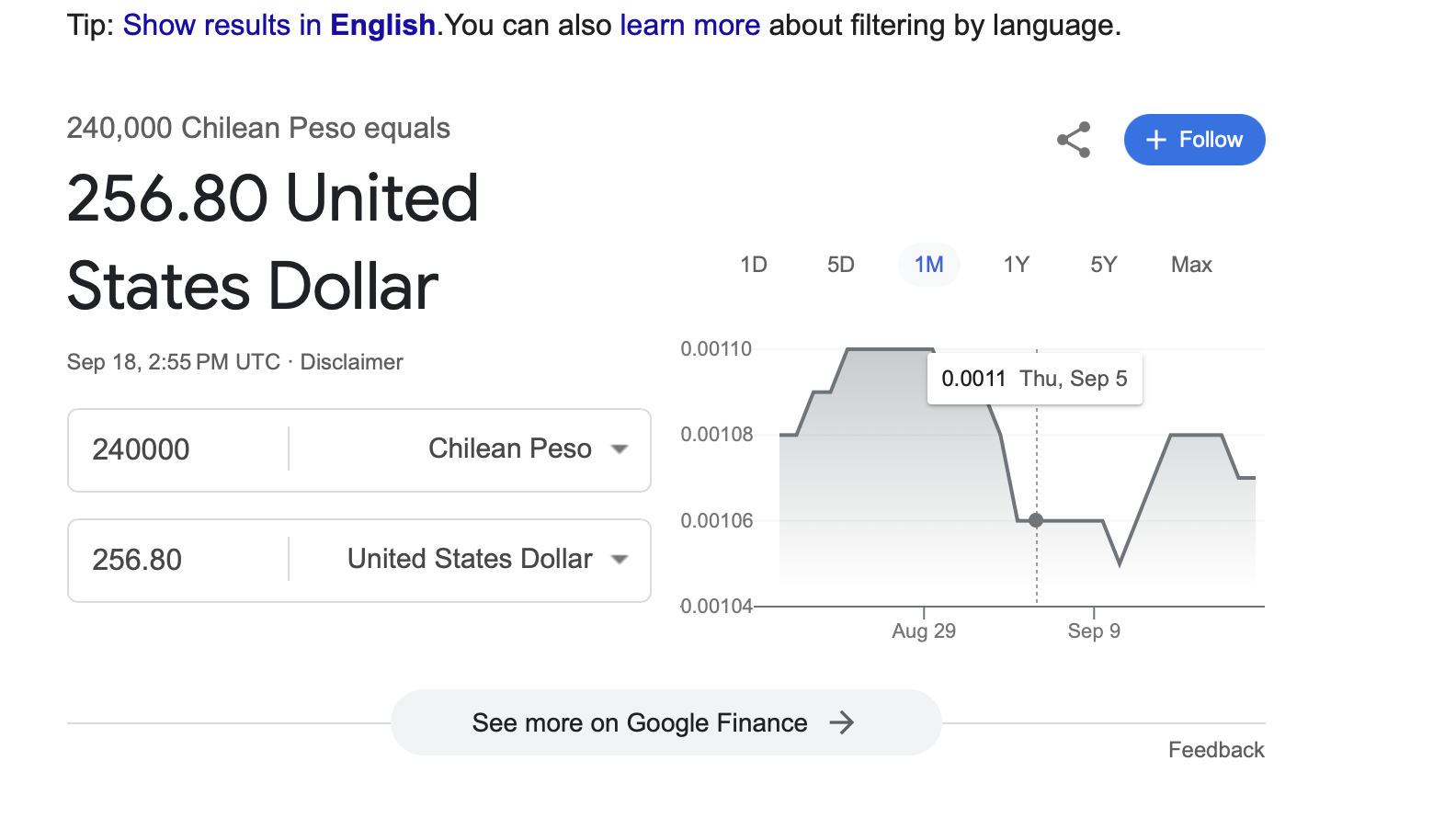Click the 256.80 amount input field

point(178,560)
